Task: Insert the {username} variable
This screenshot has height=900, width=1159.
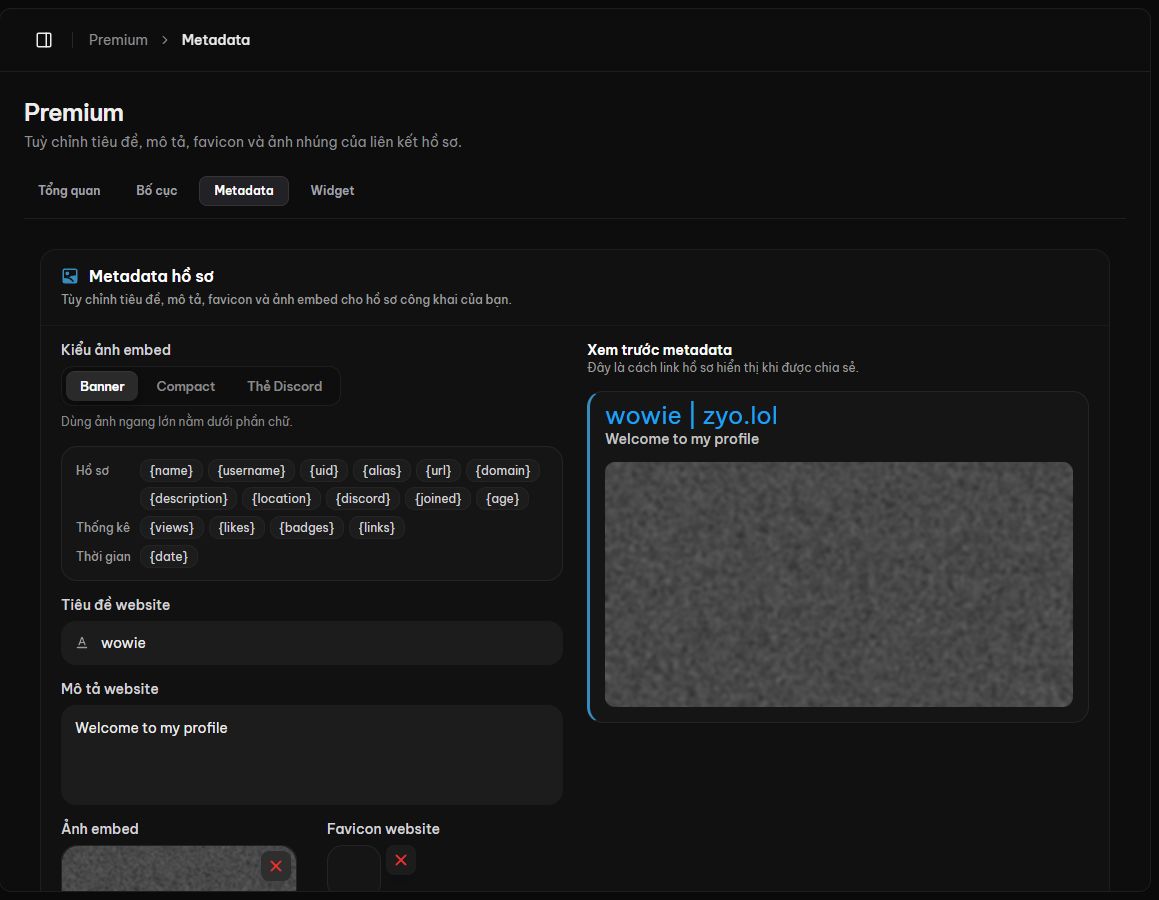Action: tap(251, 471)
